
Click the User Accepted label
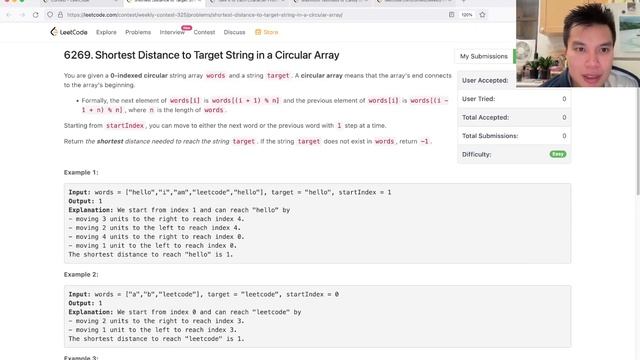(x=485, y=80)
